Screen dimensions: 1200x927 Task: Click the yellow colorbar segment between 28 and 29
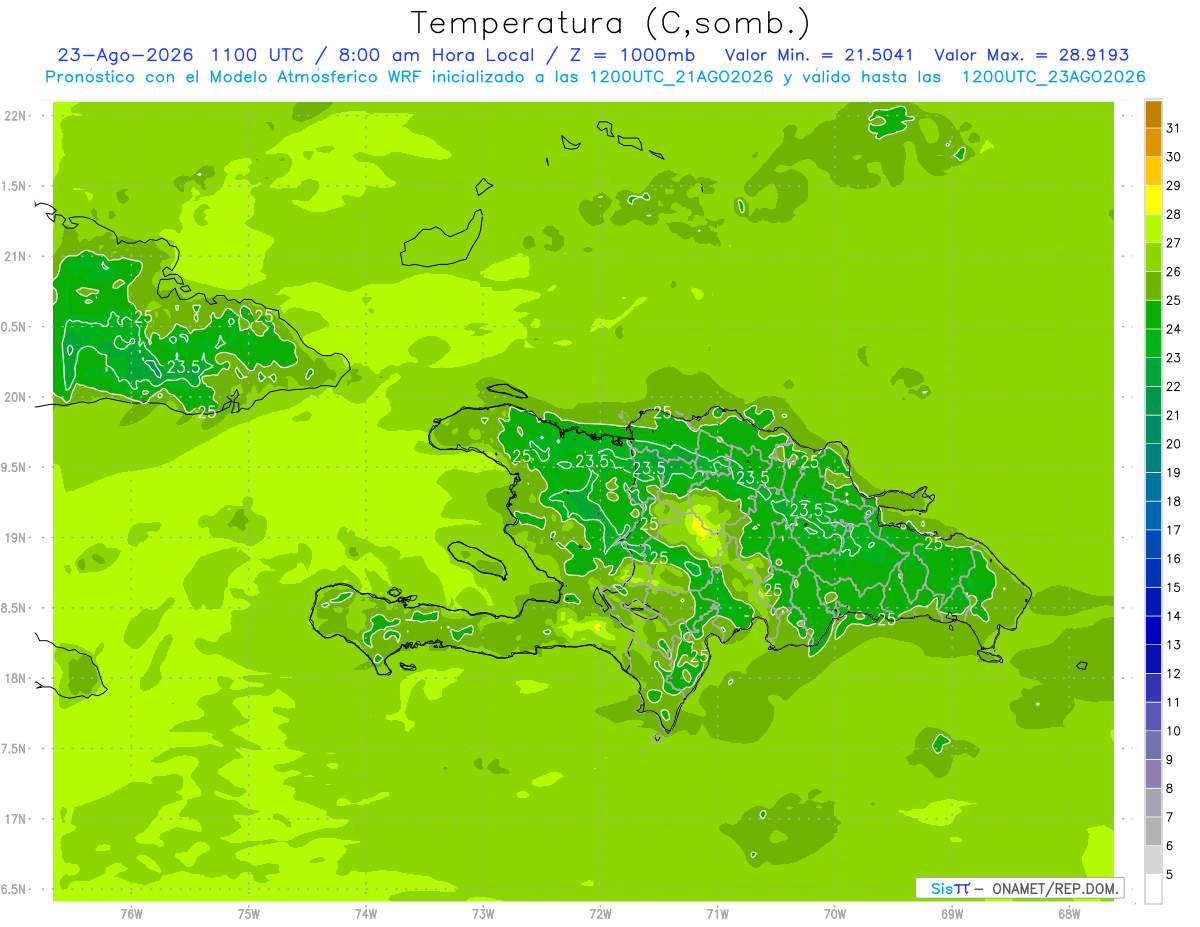click(x=1153, y=200)
